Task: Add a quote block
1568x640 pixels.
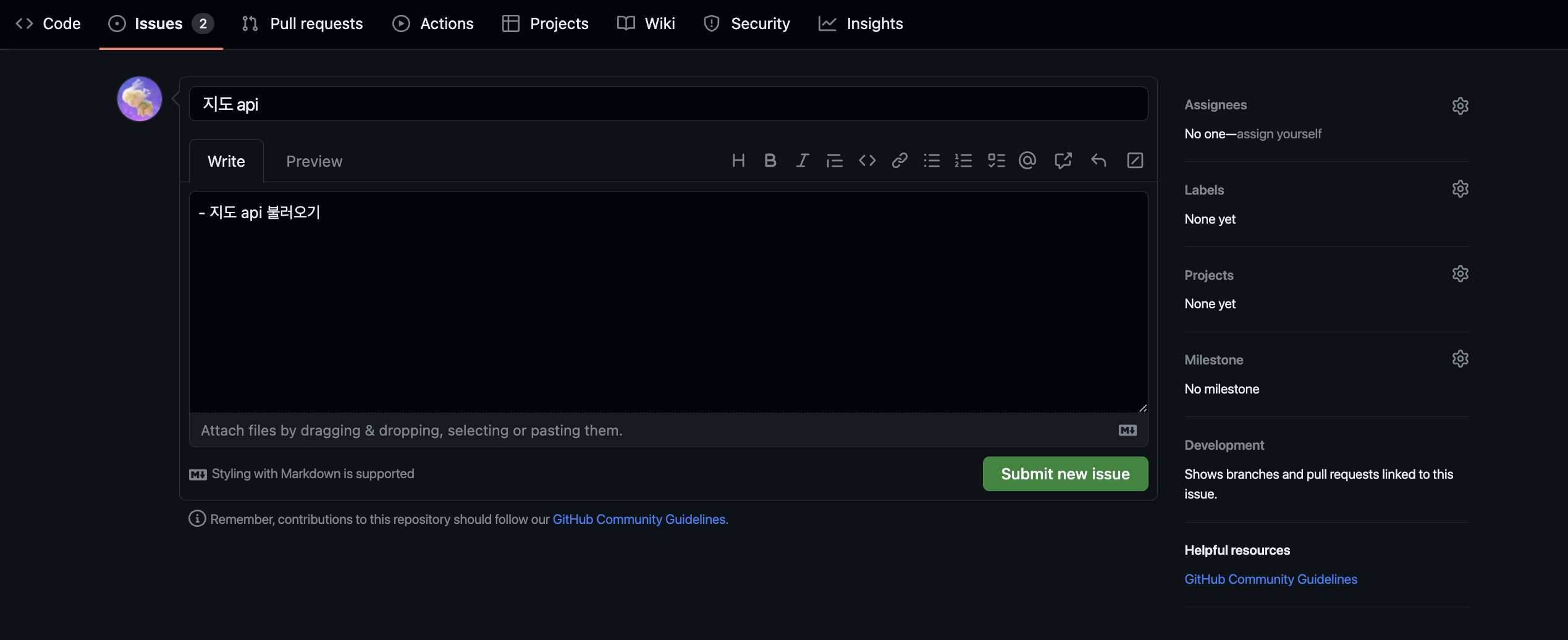Action: pyautogui.click(x=834, y=161)
